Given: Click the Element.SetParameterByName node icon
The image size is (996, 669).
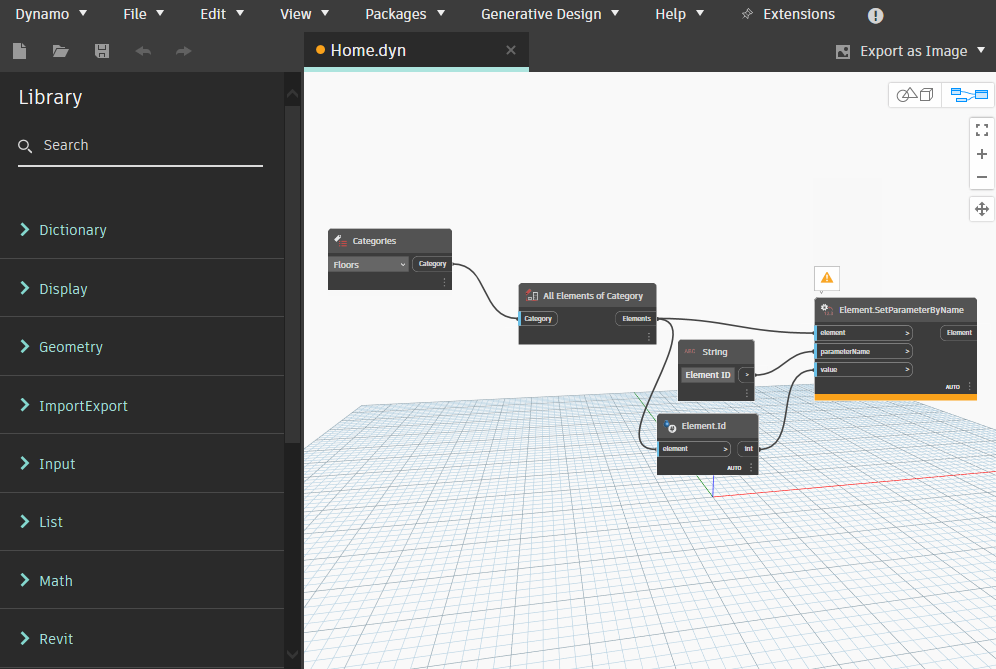Looking at the screenshot, I should (827, 309).
